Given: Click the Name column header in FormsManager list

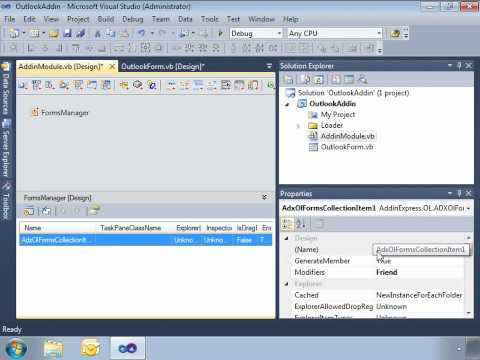Looking at the screenshot, I should tap(33, 228).
